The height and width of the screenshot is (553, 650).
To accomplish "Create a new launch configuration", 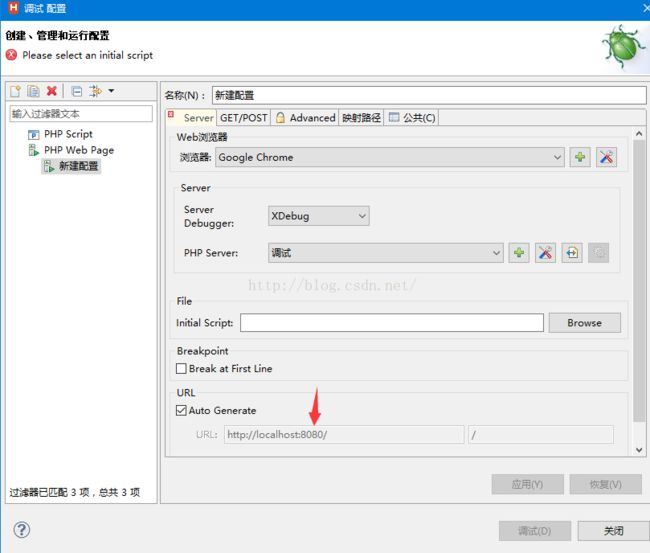I will [x=15, y=91].
